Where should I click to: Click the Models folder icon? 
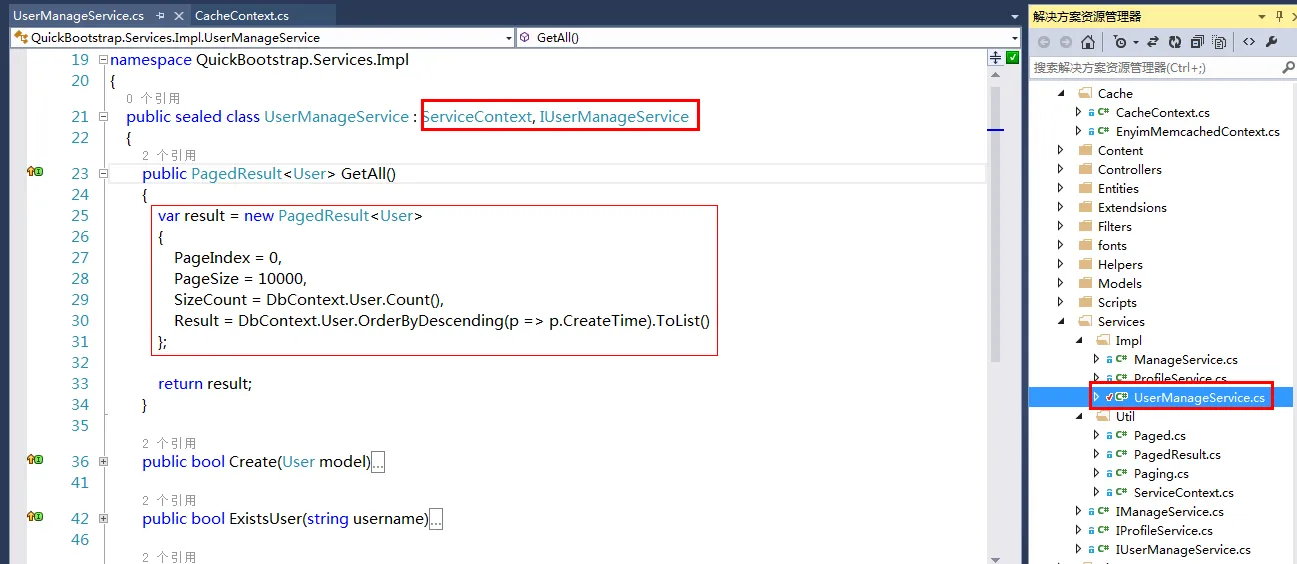1086,283
